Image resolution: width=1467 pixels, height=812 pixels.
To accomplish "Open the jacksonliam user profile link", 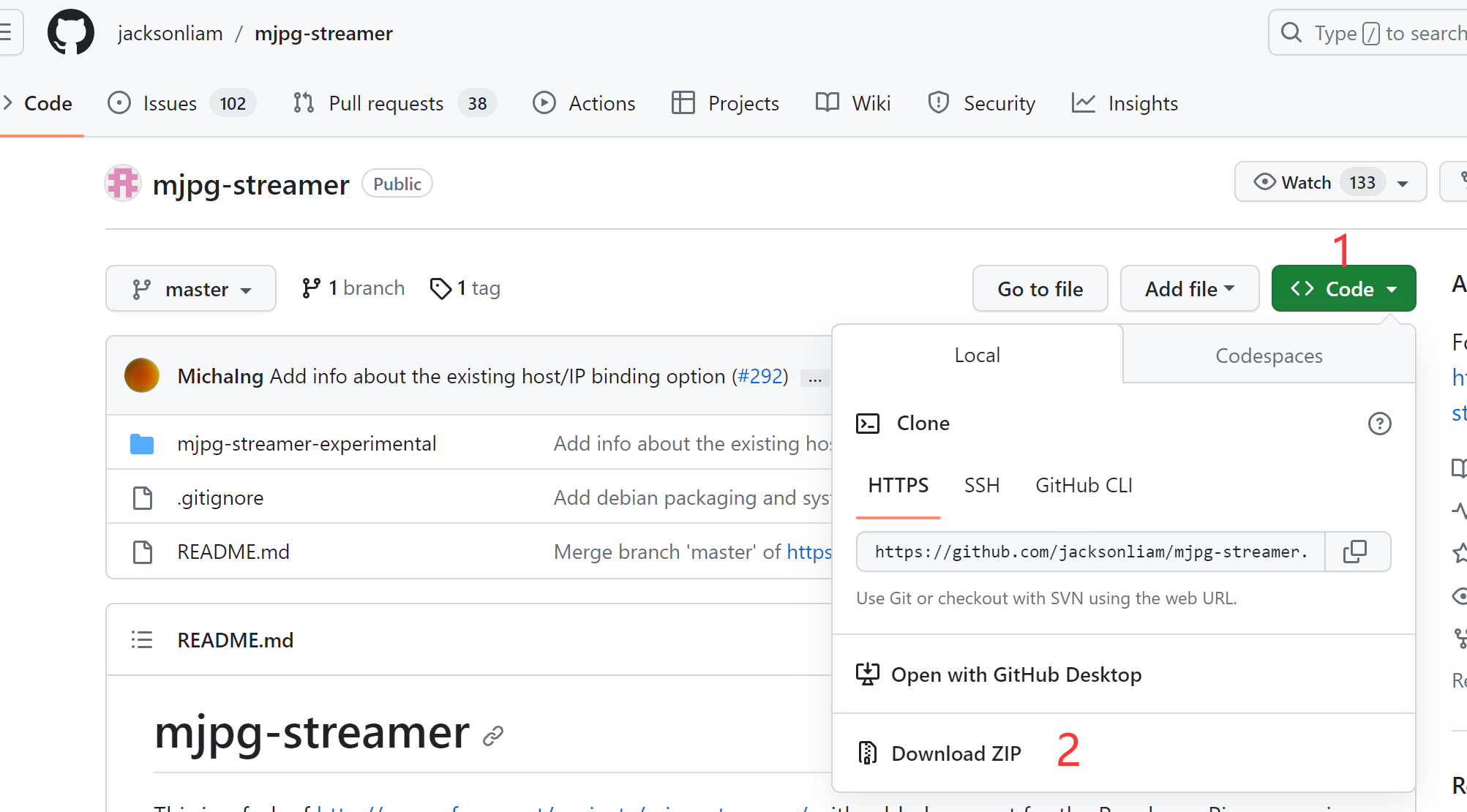I will tap(170, 34).
